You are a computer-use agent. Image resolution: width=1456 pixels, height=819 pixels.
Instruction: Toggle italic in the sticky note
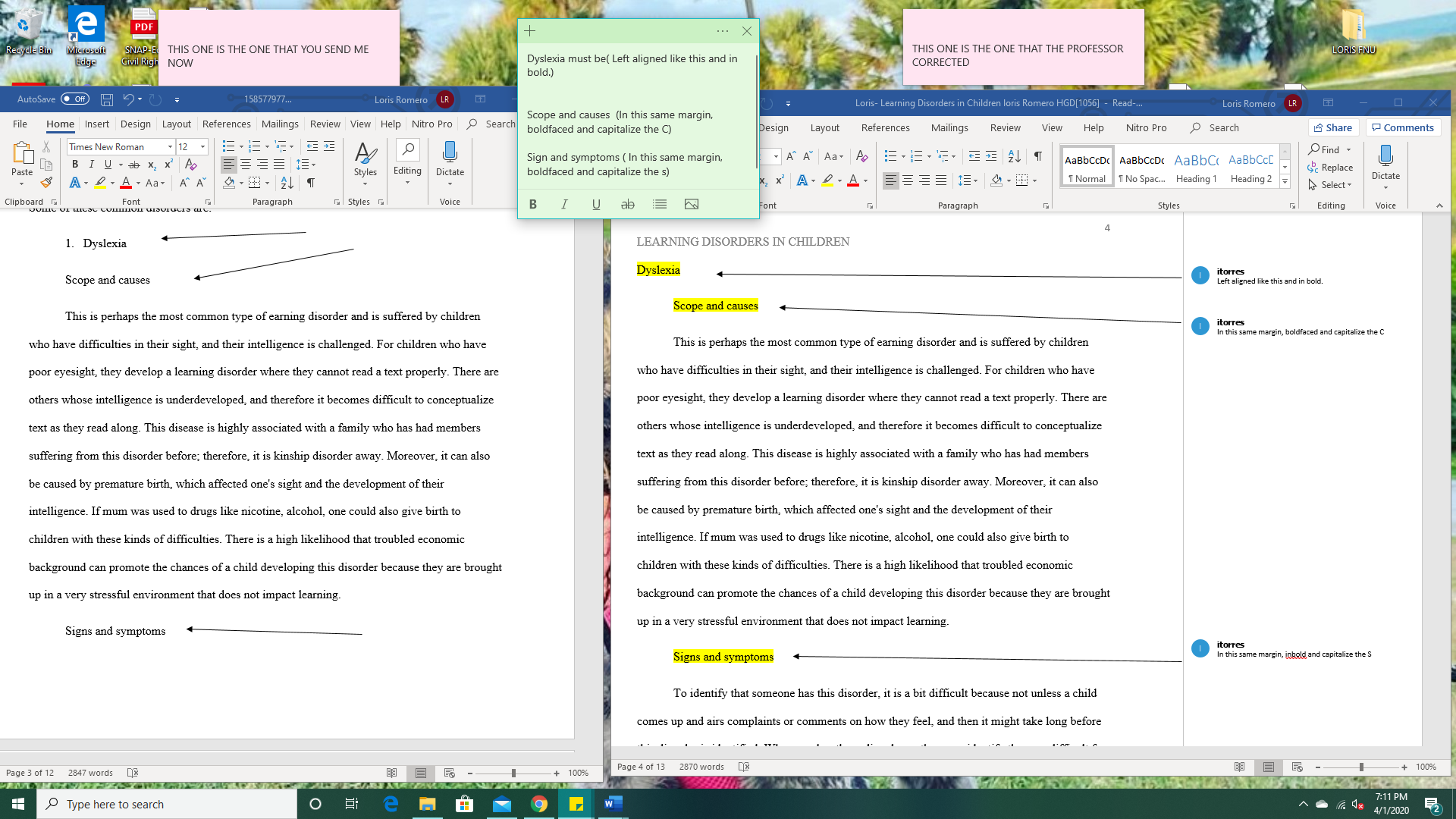pyautogui.click(x=564, y=204)
